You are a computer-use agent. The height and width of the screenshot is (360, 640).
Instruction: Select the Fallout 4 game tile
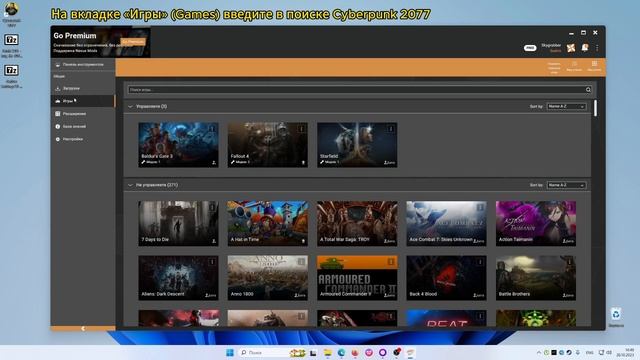[268, 144]
